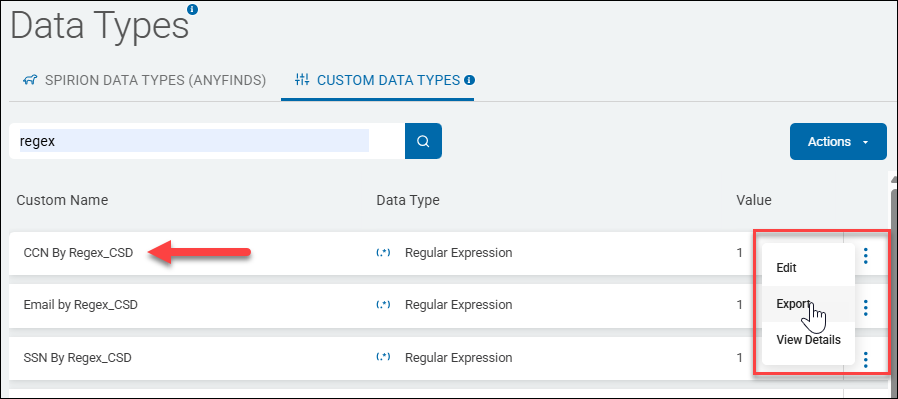Click value 1 in Email by Regex_CSD row
The width and height of the screenshot is (898, 399).
point(739,305)
